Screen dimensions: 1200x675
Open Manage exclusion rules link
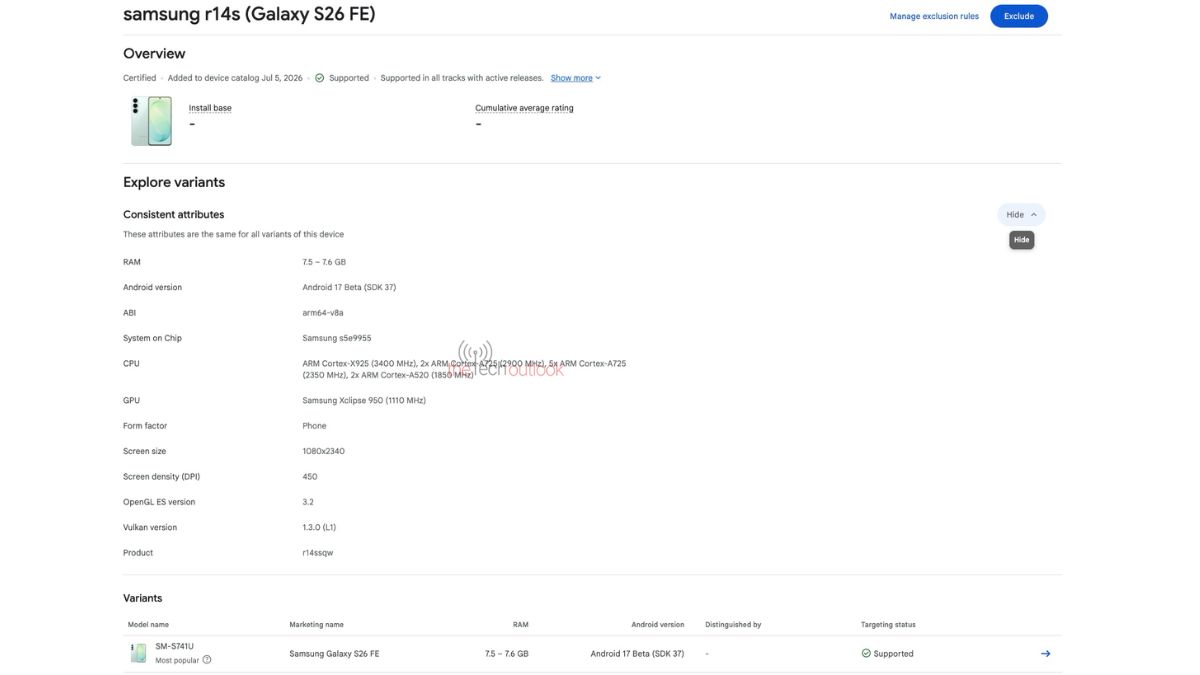[x=934, y=16]
